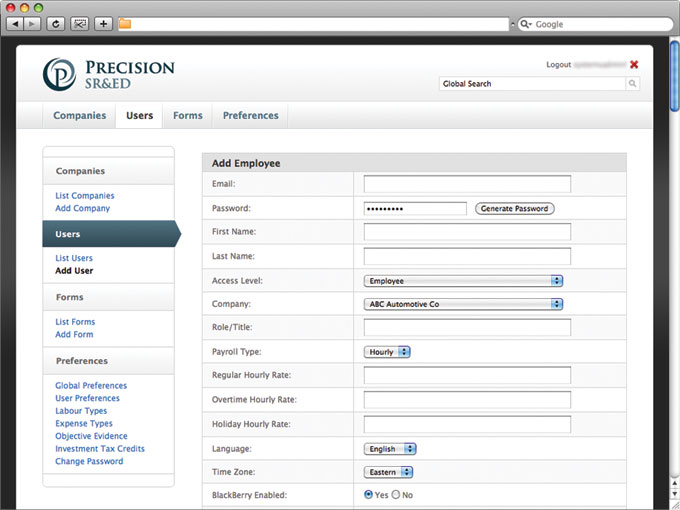Close the browser window with red button
680x510 pixels.
(x=11, y=7)
